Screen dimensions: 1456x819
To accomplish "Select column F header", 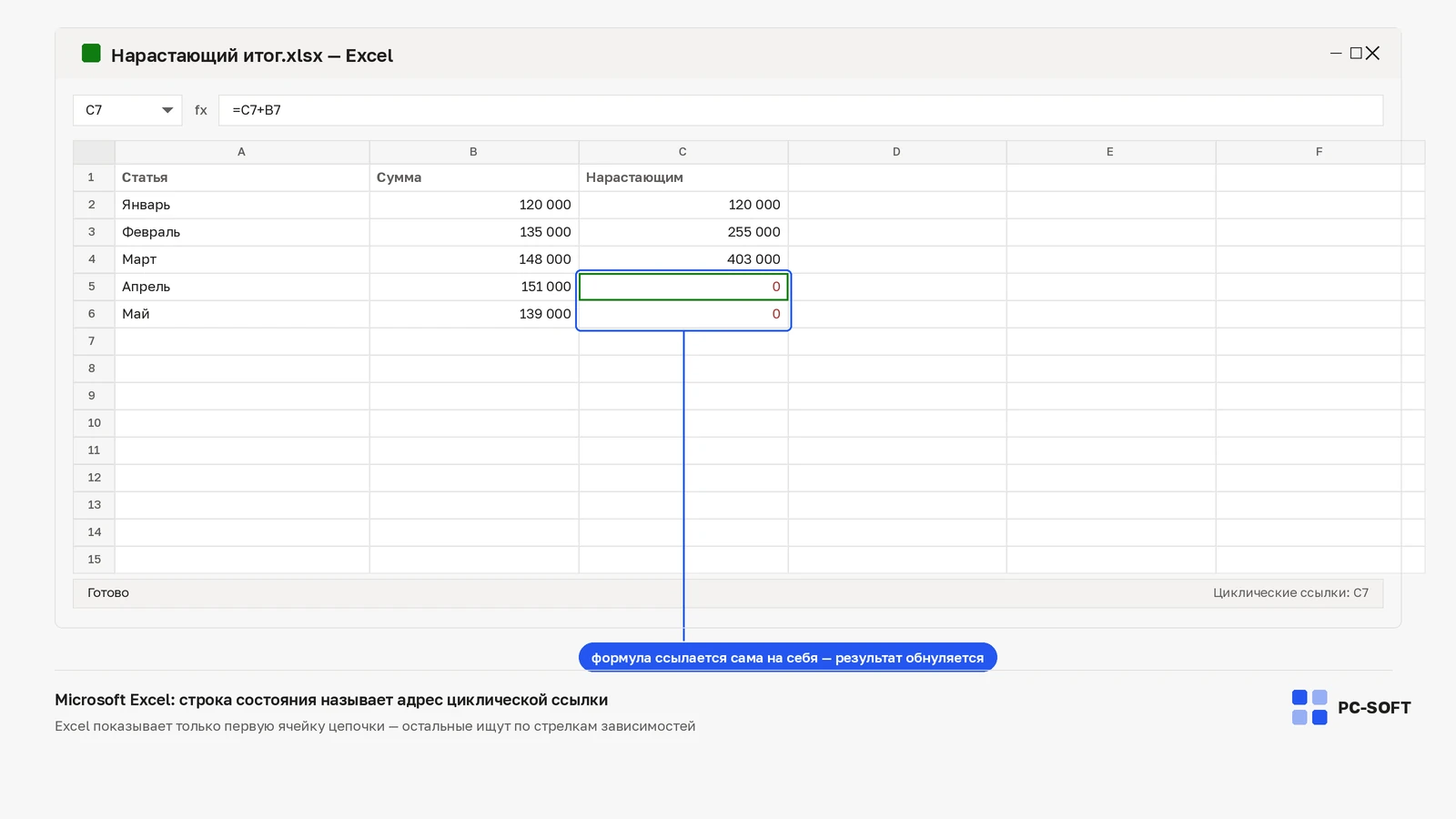I will 1320,152.
